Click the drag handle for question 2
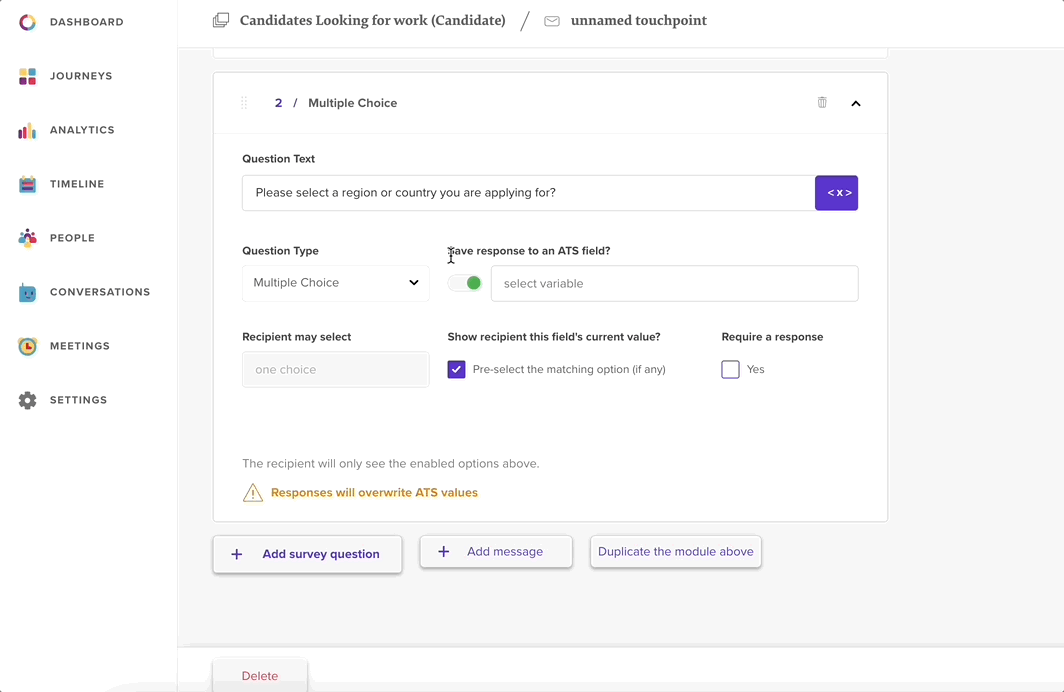The width and height of the screenshot is (1064, 692). coord(244,103)
